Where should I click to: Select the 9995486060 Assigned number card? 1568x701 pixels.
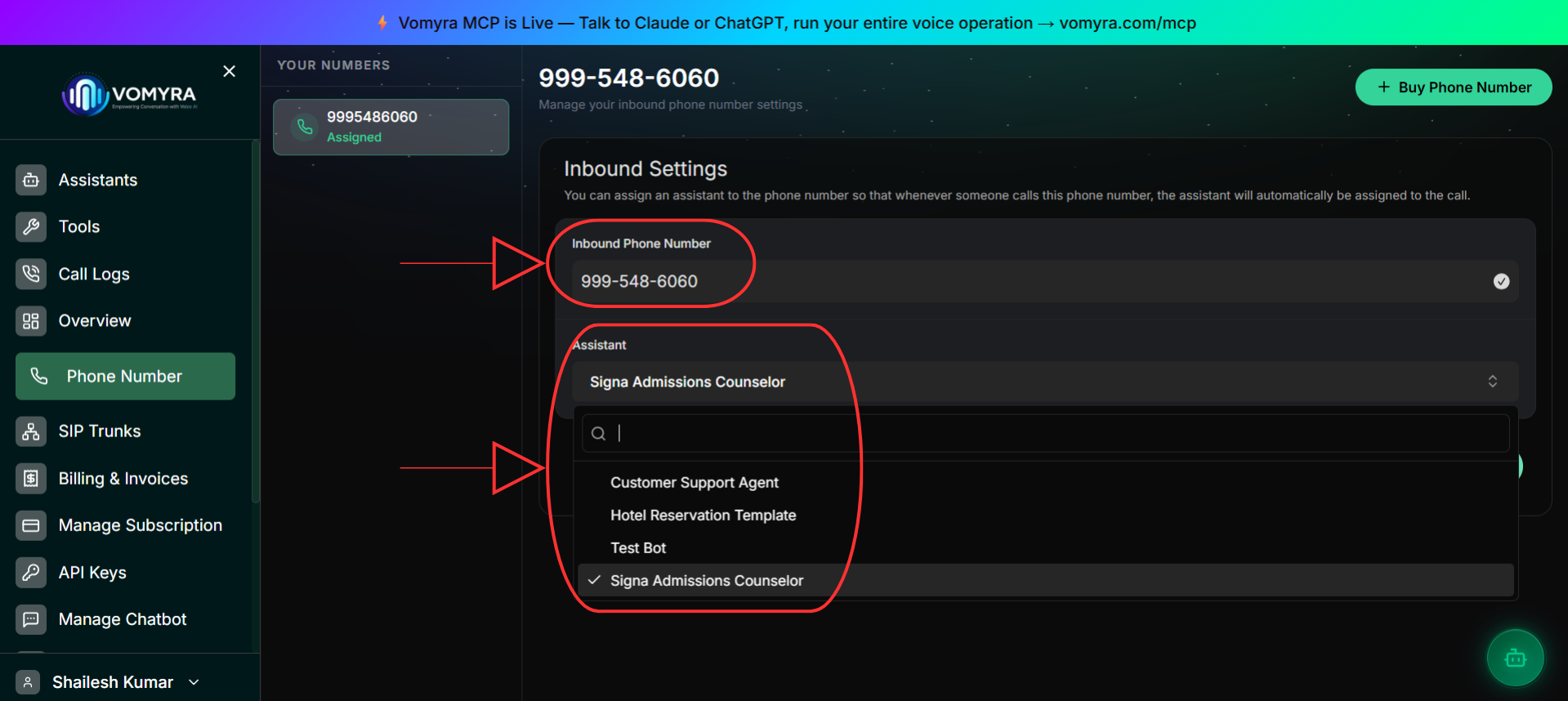[391, 127]
